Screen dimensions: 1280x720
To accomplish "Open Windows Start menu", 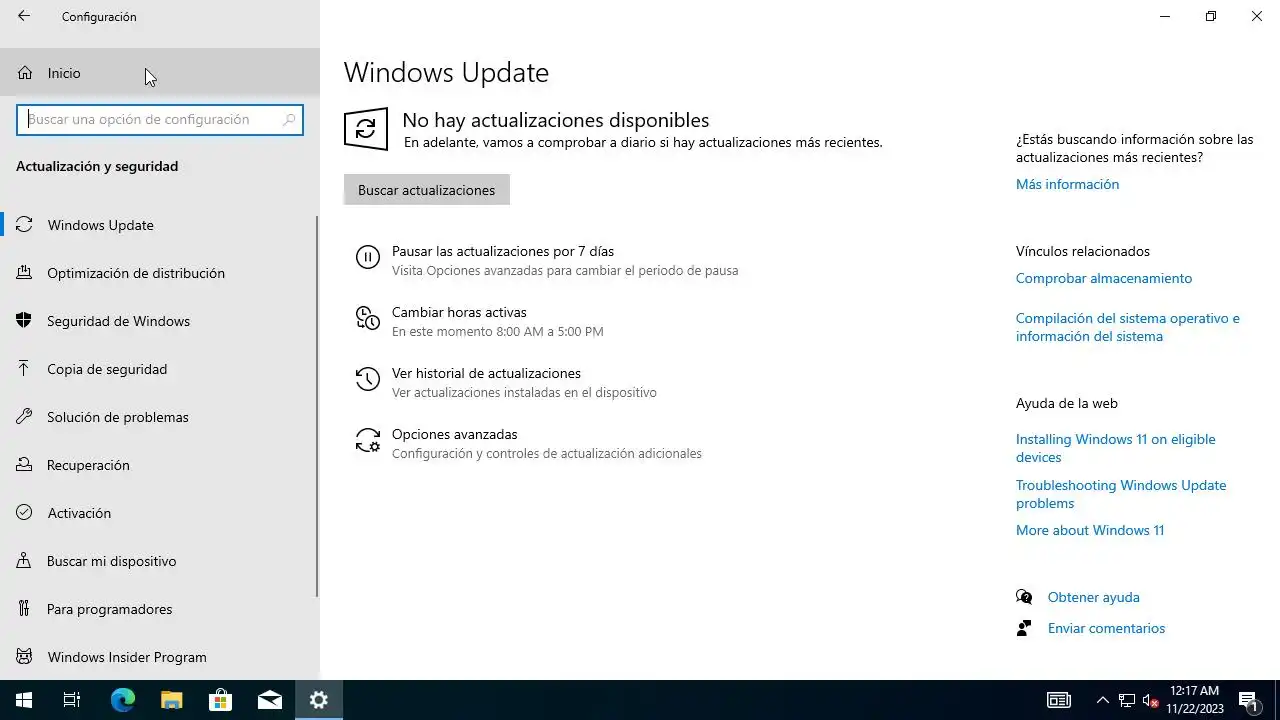I will tap(24, 700).
